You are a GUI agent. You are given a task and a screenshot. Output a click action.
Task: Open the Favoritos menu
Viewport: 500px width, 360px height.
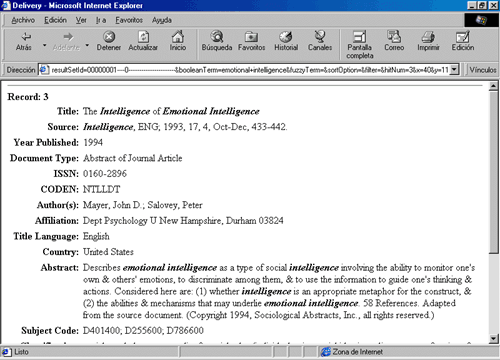(x=129, y=20)
